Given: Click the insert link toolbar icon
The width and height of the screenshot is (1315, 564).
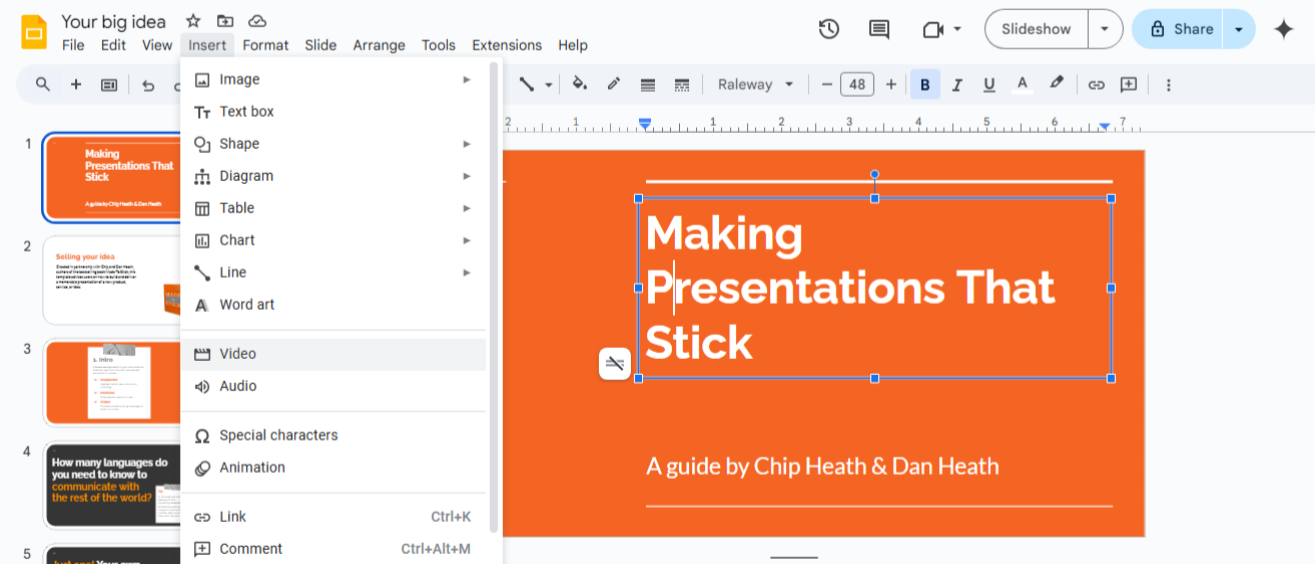Looking at the screenshot, I should [x=1096, y=85].
